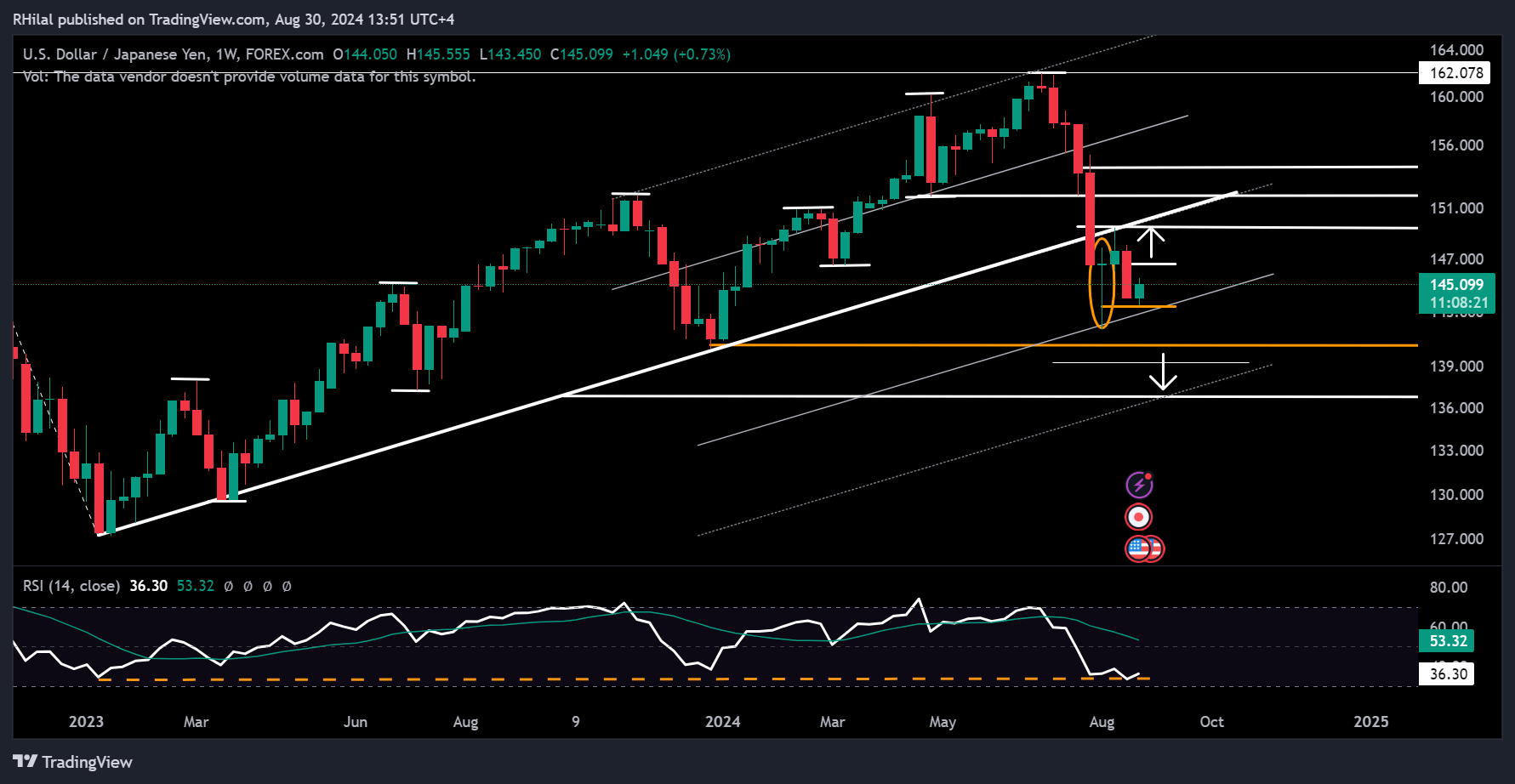Screen dimensions: 1515x784
Task: Click the Oct label on the time axis
Action: tap(1212, 722)
